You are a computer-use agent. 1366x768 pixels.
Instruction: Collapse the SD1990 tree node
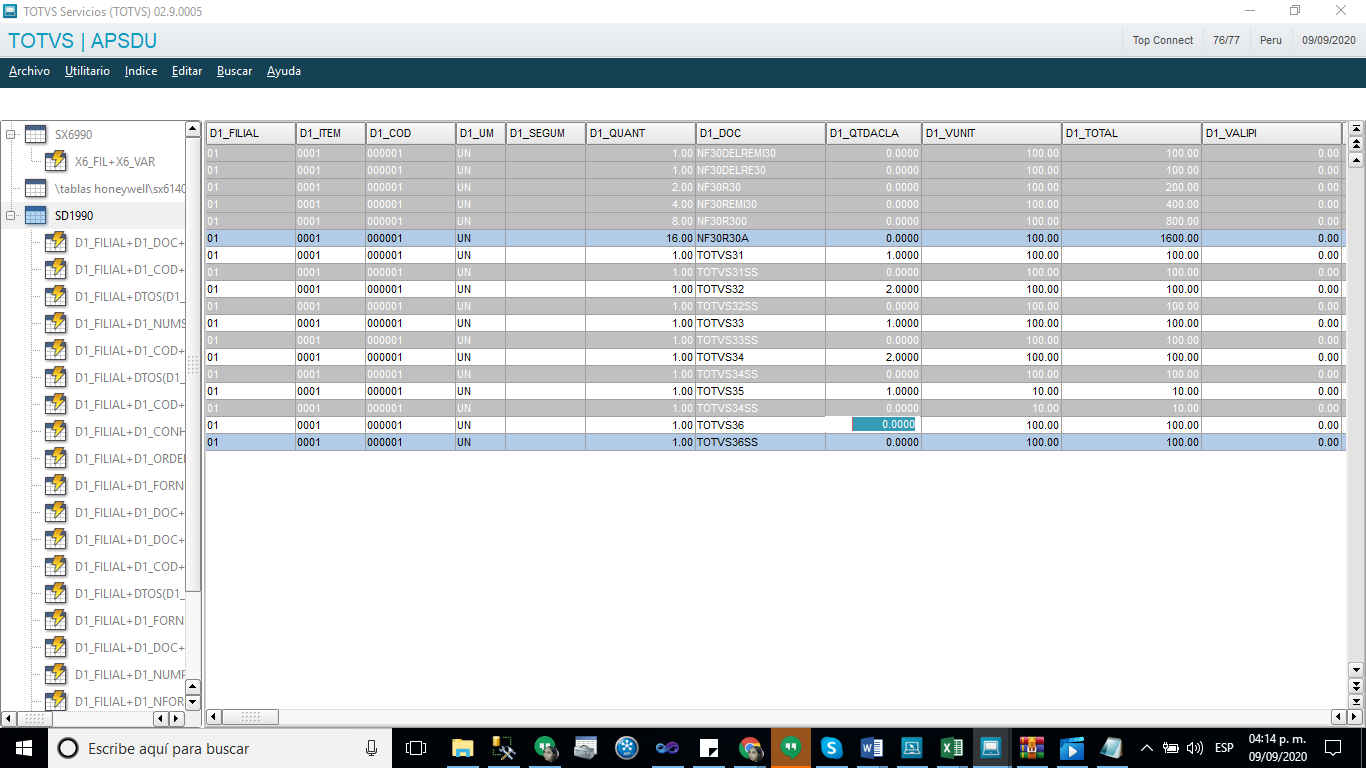coord(11,215)
